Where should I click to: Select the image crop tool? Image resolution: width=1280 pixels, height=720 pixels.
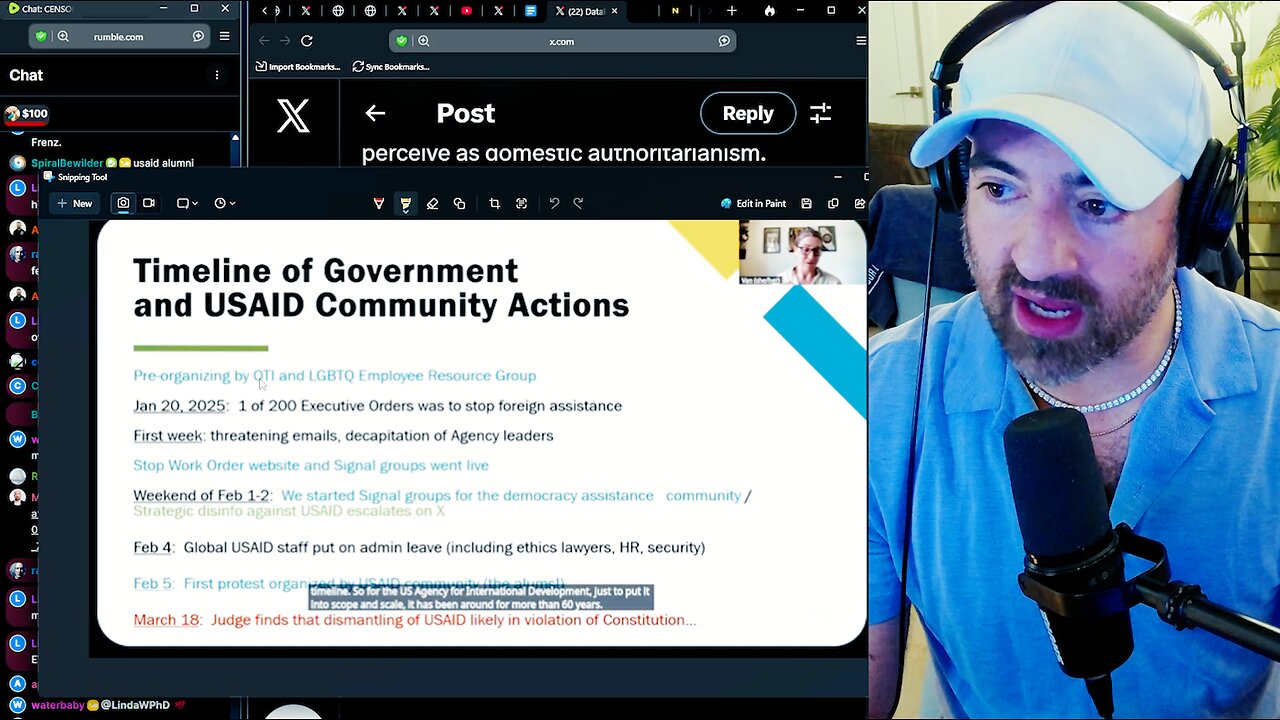click(494, 203)
